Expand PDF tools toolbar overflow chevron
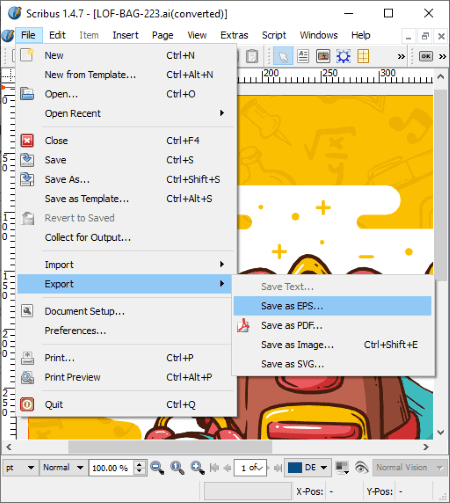This screenshot has width=450, height=503. [442, 56]
